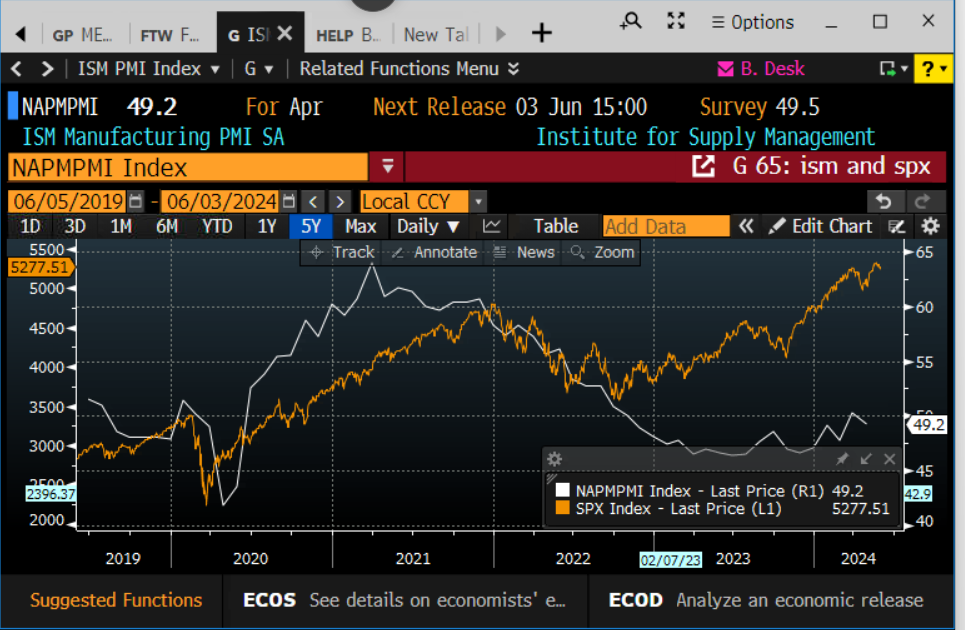Screen dimensions: 965x630
Task: Click the line chart type icon
Action: [491, 227]
